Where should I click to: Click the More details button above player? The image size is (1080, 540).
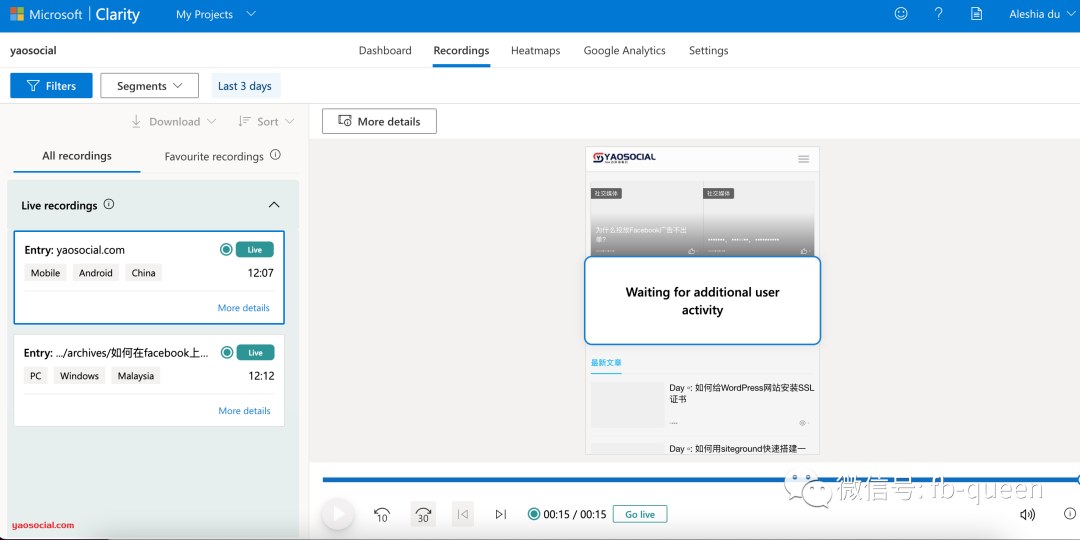(379, 121)
